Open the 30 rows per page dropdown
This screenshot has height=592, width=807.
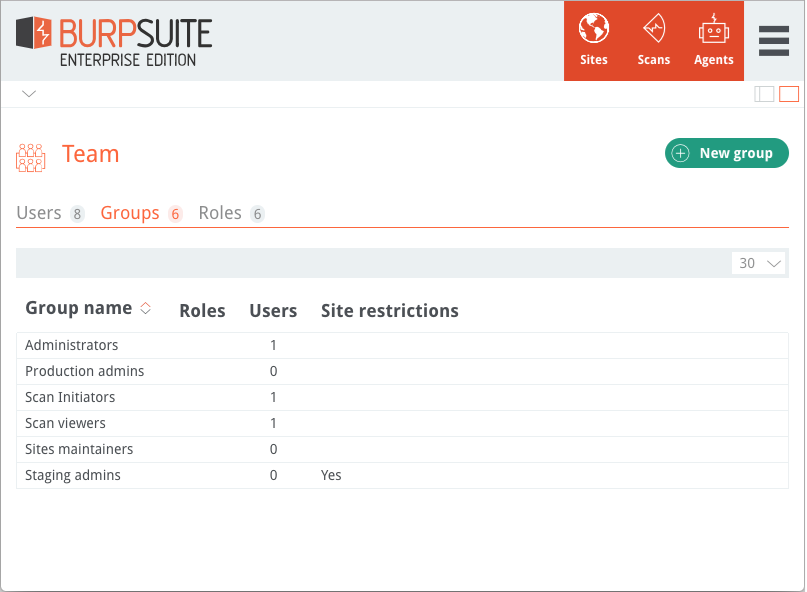[x=759, y=263]
